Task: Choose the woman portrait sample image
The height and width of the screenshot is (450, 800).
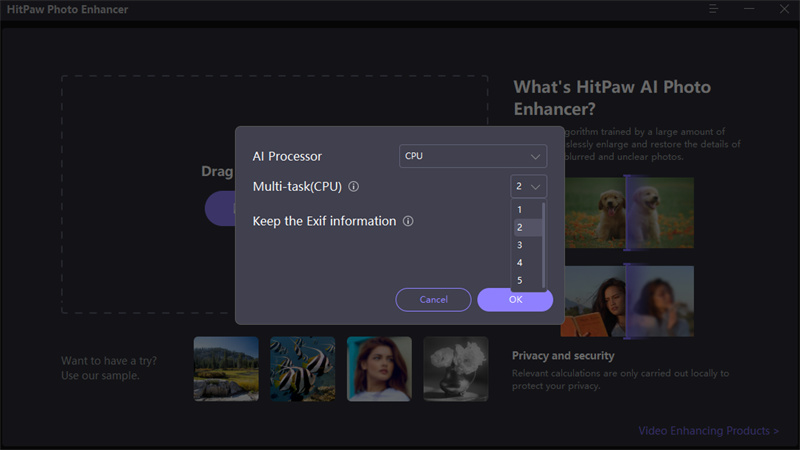Action: (379, 368)
